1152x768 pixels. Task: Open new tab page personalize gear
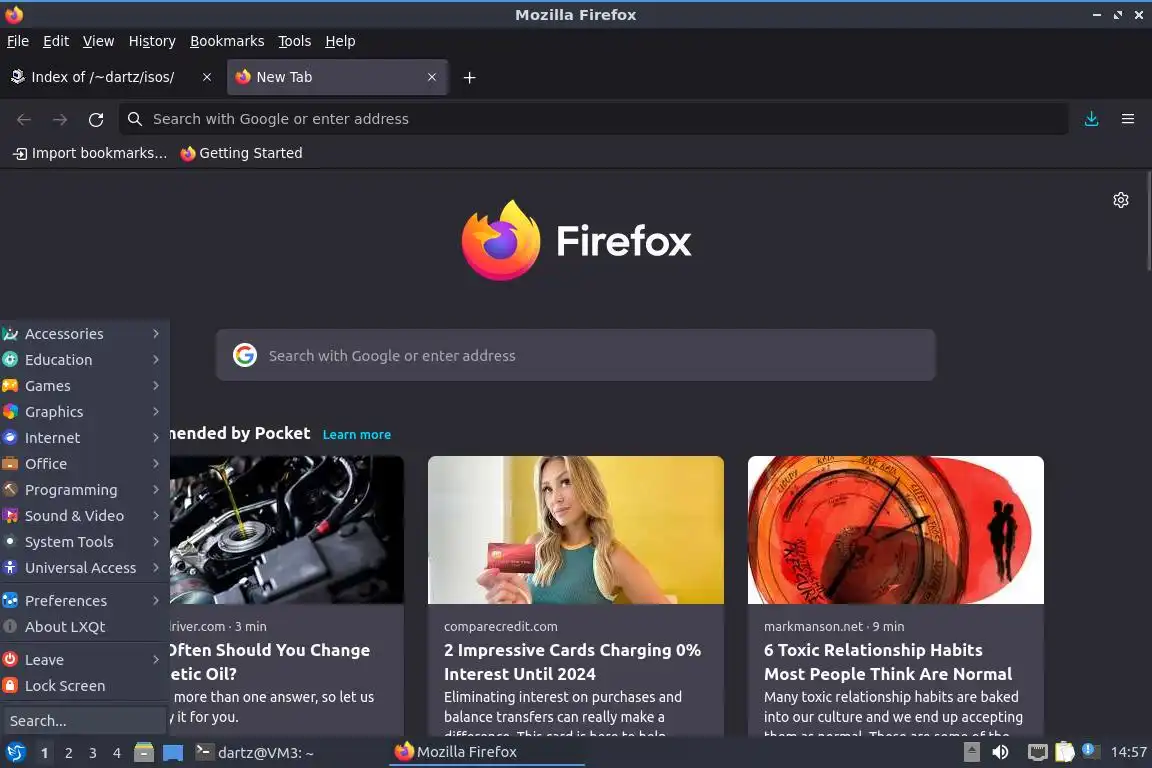tap(1120, 200)
